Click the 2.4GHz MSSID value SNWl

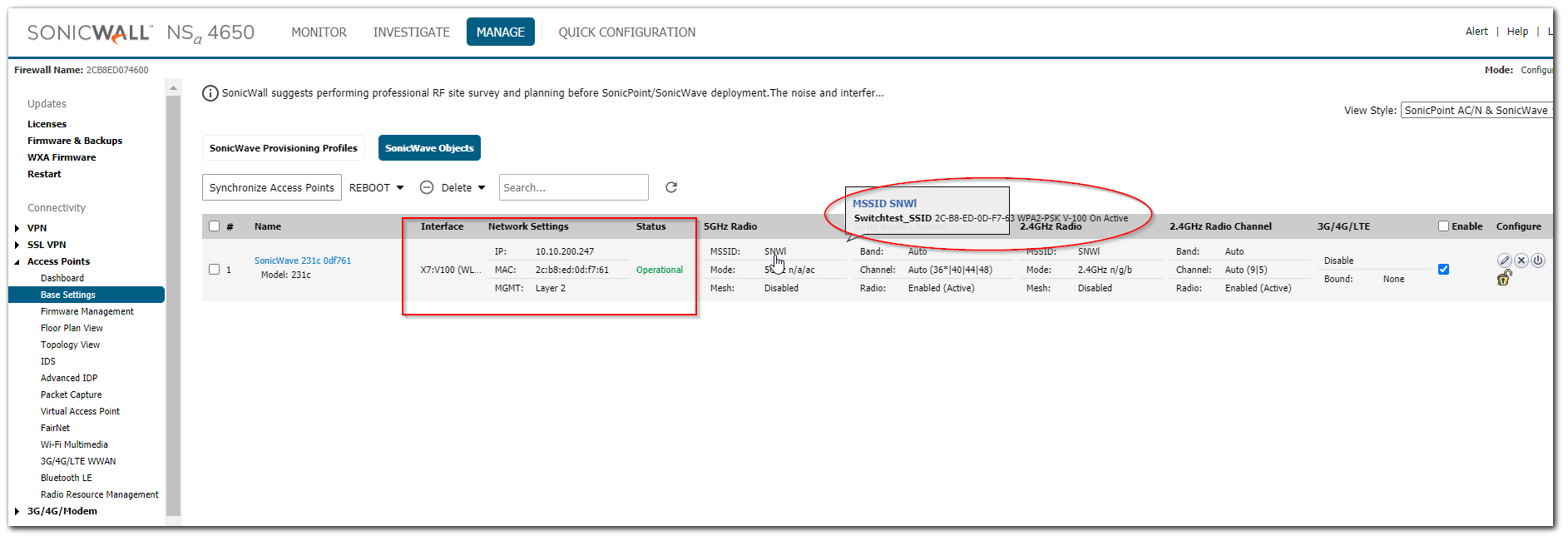[1089, 251]
